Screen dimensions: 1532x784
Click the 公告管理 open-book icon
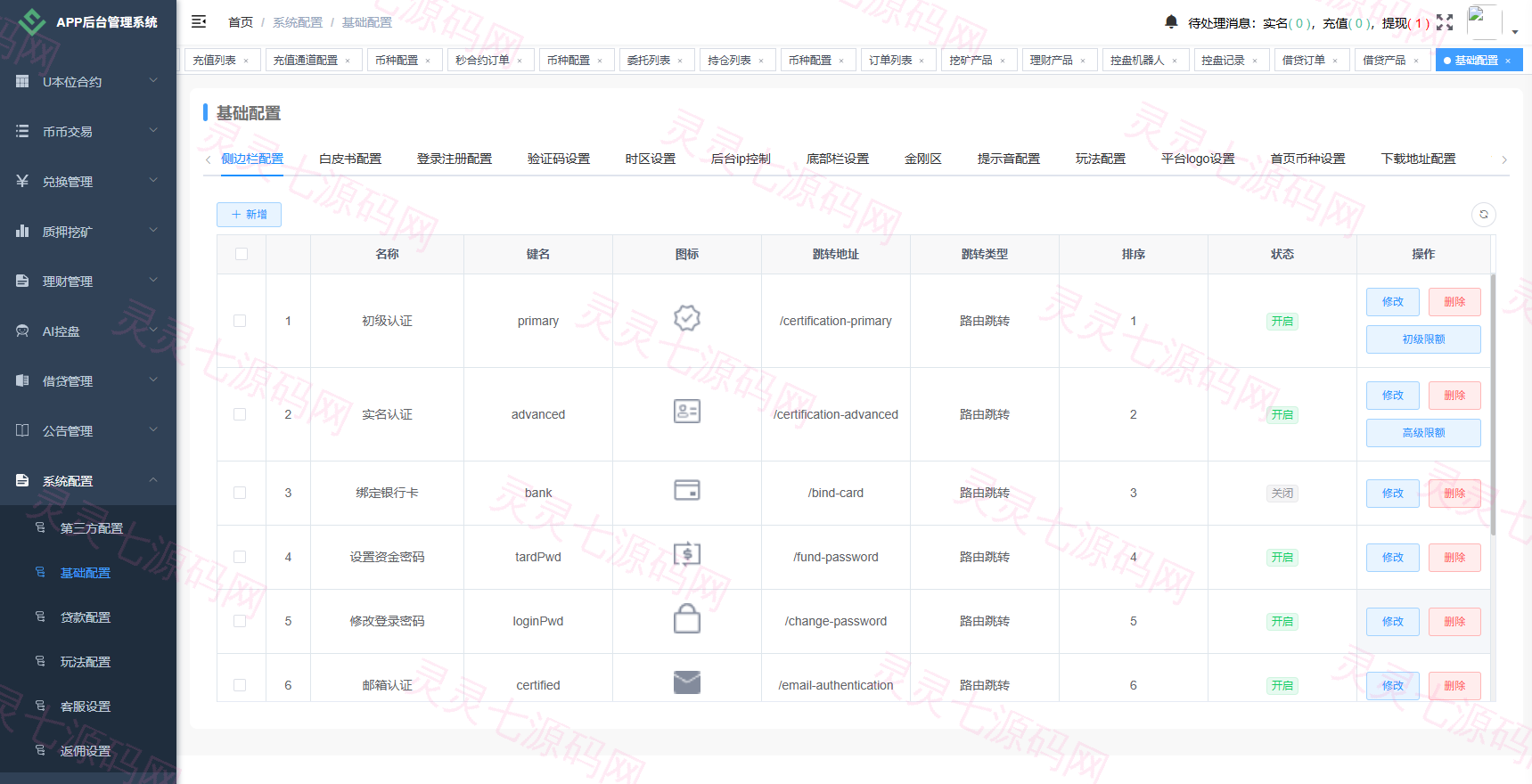pyautogui.click(x=22, y=430)
